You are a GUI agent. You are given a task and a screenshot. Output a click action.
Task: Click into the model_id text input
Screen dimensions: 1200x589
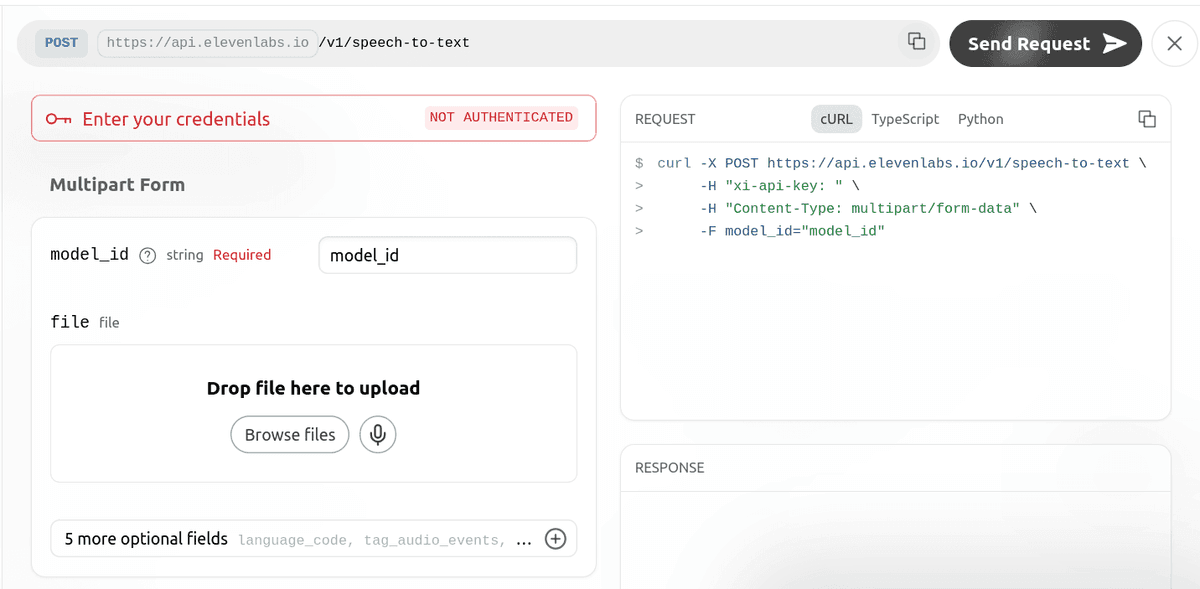click(x=447, y=255)
